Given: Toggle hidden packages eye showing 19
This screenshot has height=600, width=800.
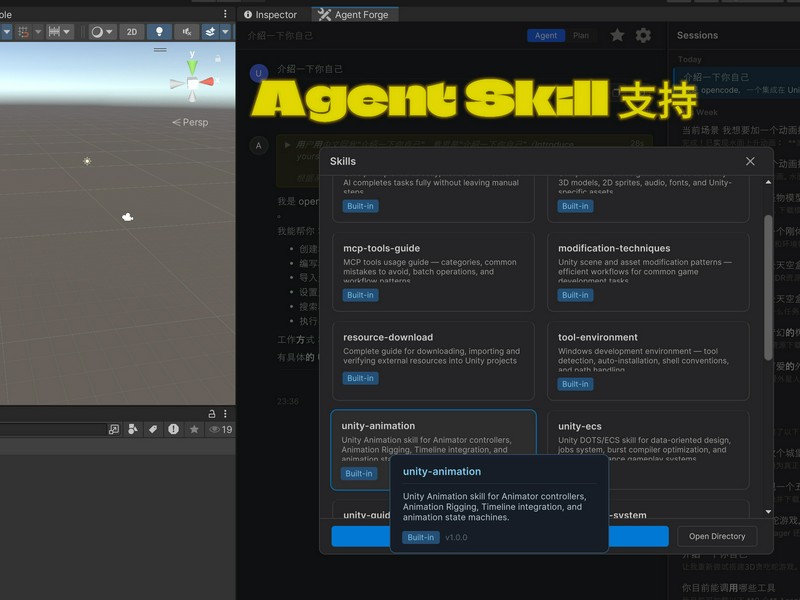Looking at the screenshot, I should [220, 430].
